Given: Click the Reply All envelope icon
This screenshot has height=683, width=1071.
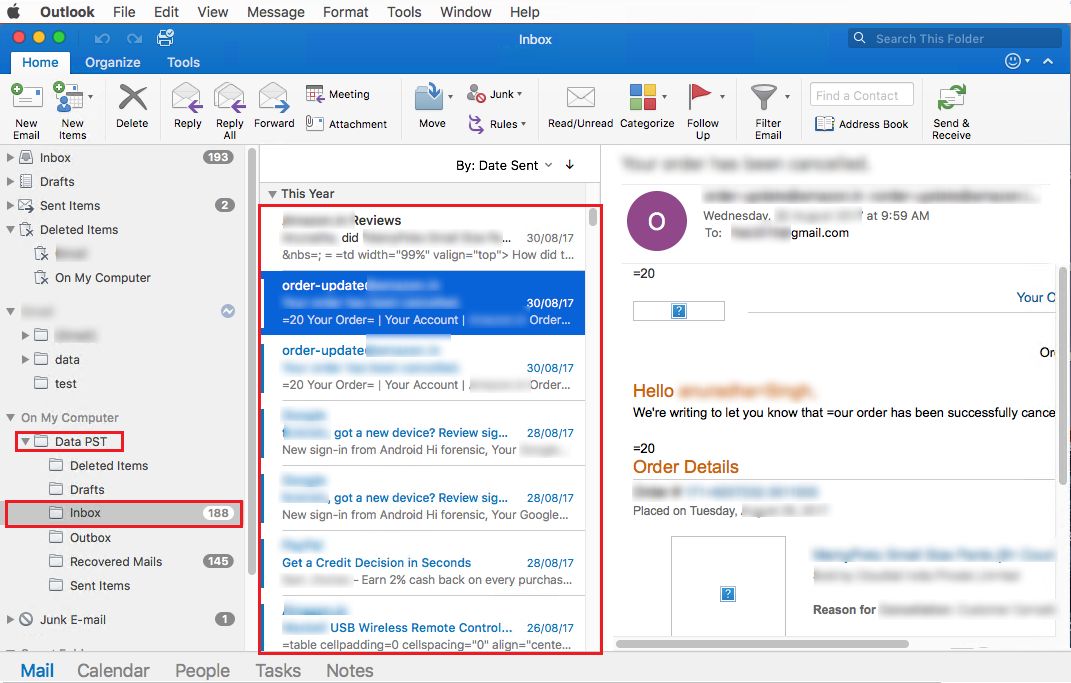Looking at the screenshot, I should [230, 98].
